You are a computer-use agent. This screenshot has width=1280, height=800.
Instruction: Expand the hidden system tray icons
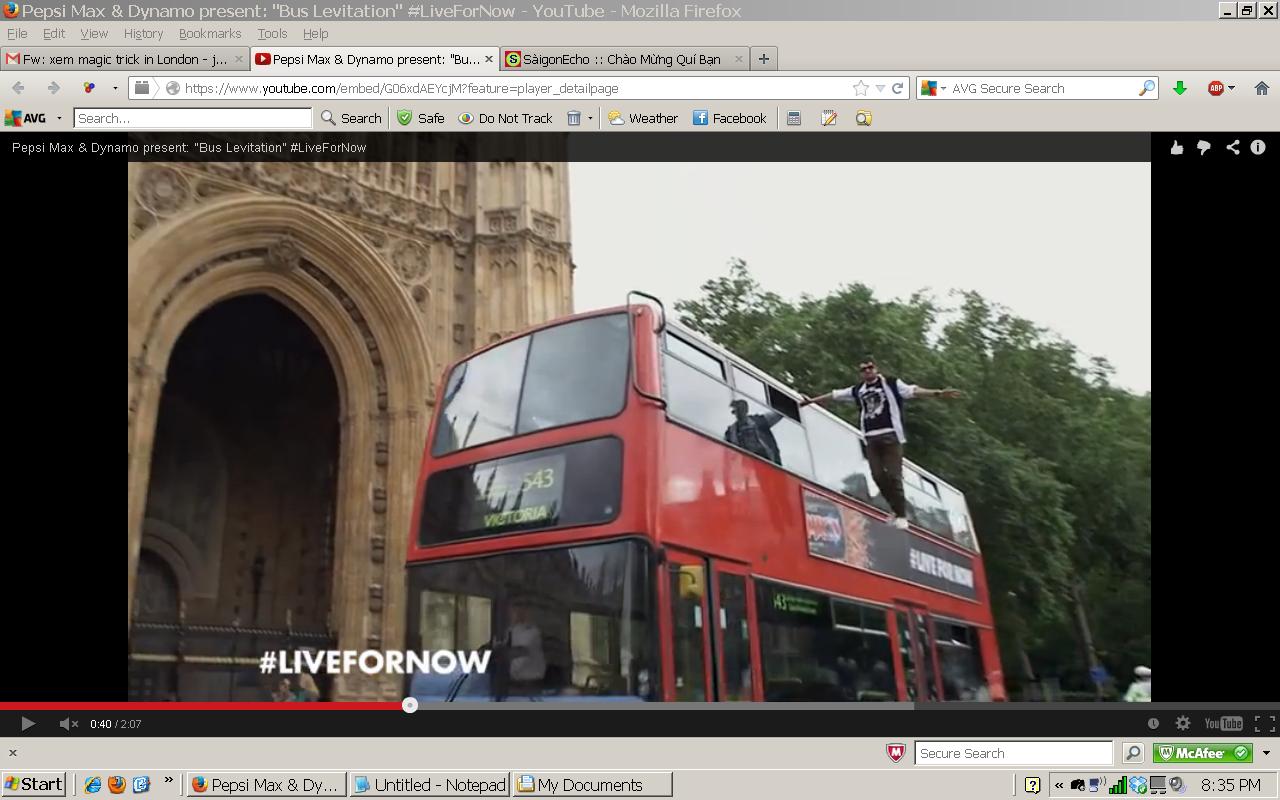(1059, 785)
